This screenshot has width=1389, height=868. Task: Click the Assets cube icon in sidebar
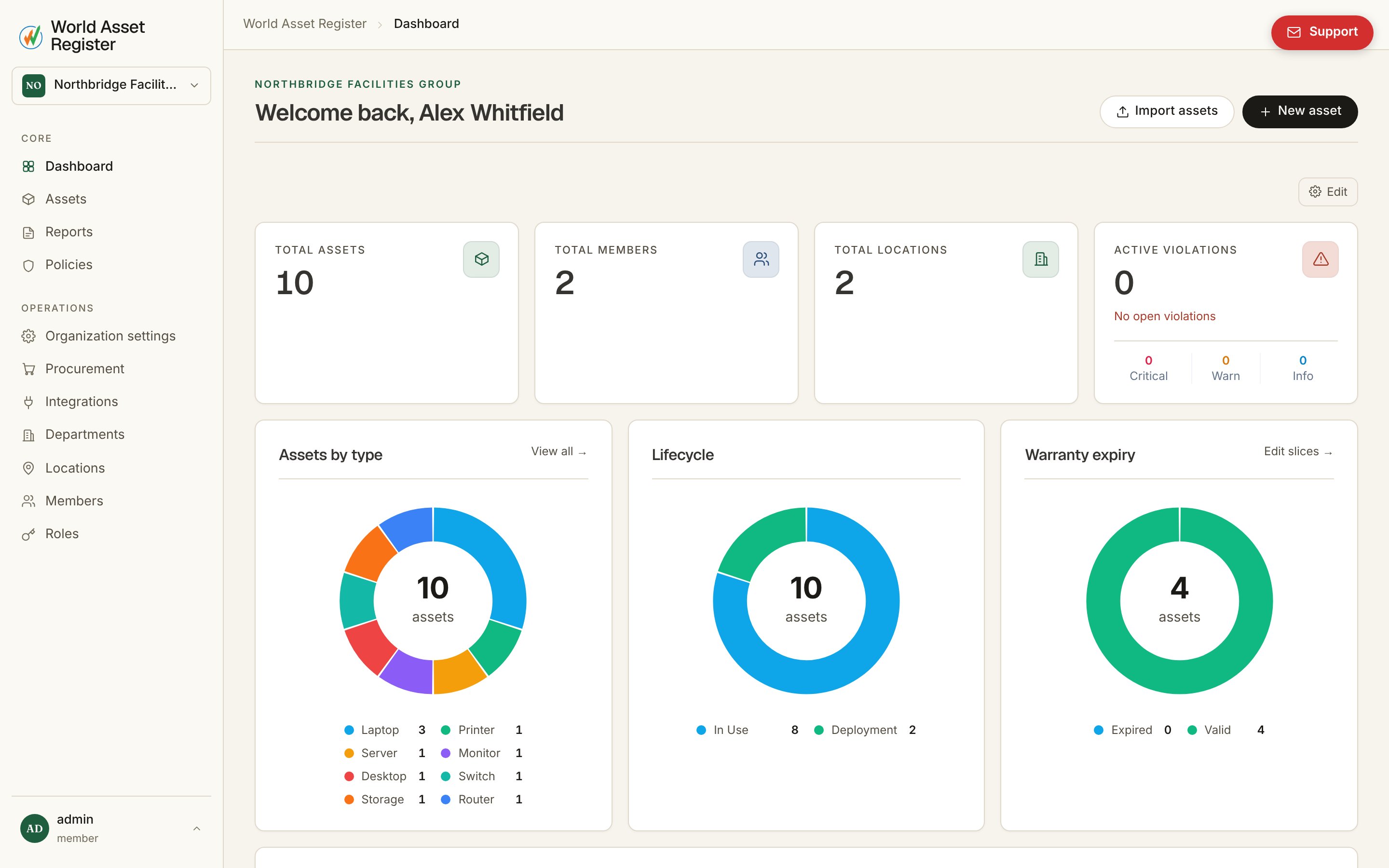click(28, 199)
